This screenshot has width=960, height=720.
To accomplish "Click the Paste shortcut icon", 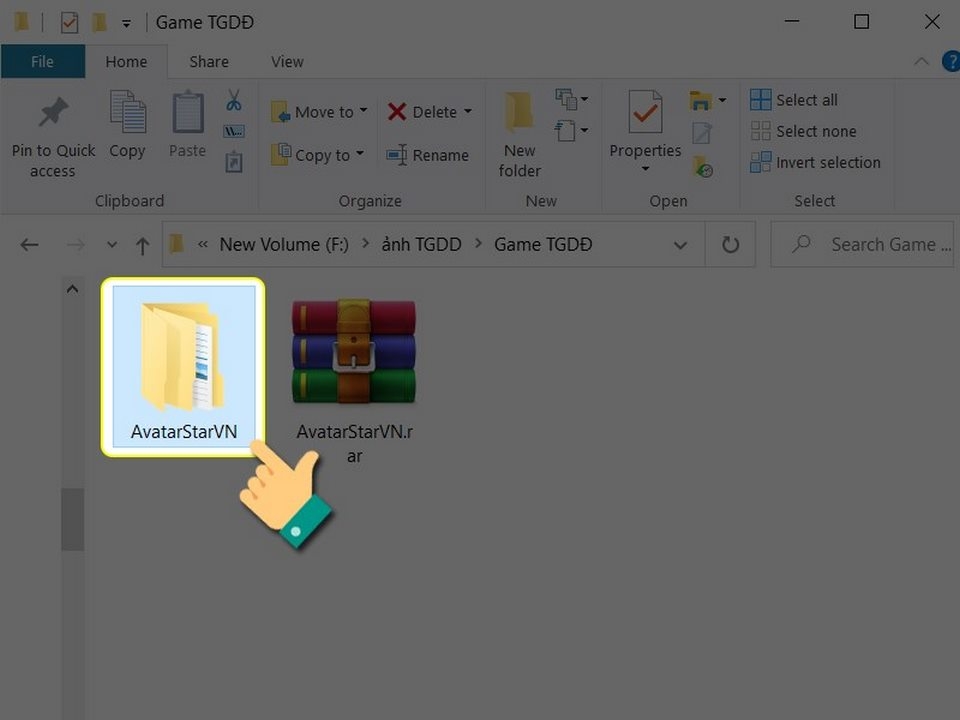I will [x=234, y=162].
